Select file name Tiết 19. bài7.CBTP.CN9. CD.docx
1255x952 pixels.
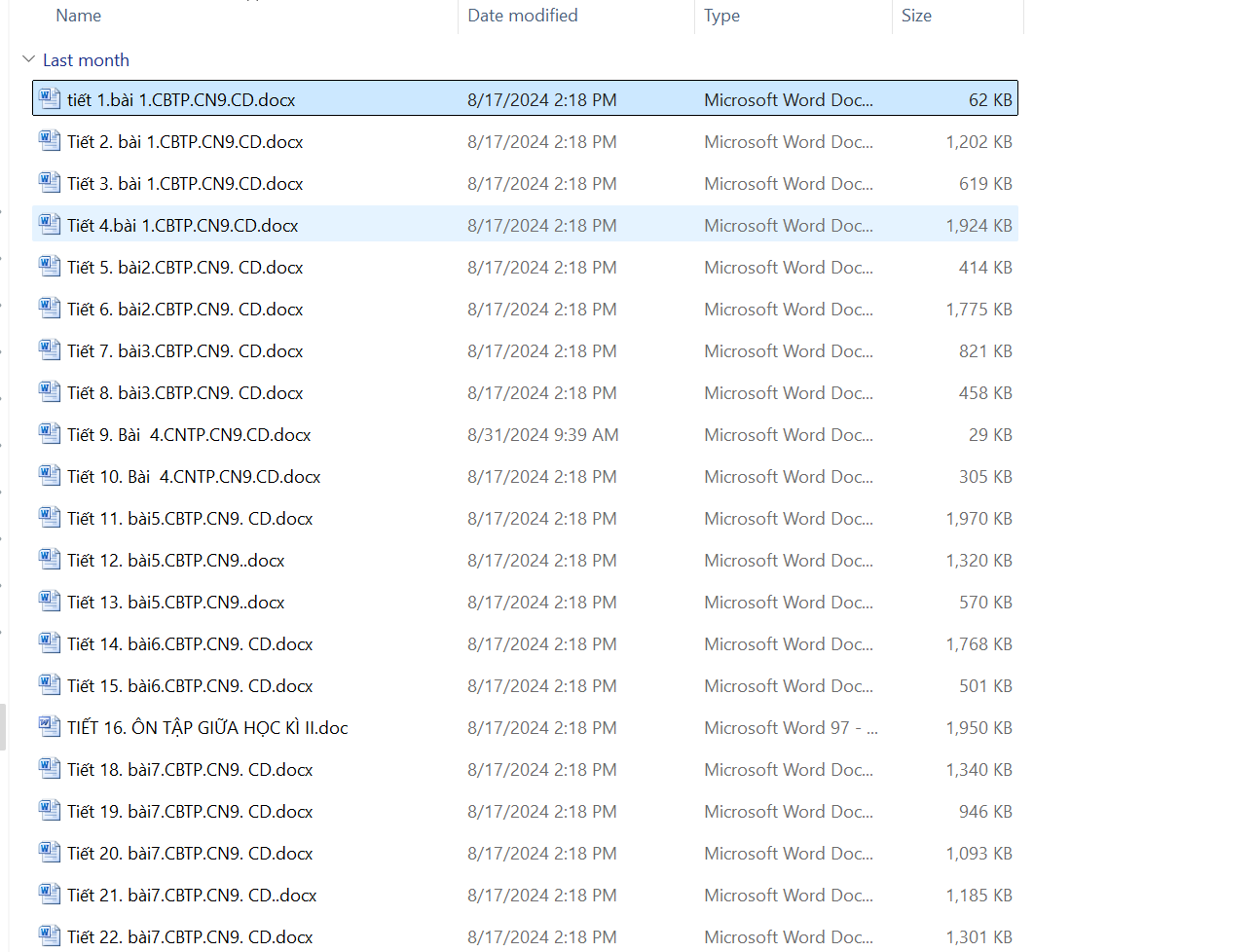point(190,812)
